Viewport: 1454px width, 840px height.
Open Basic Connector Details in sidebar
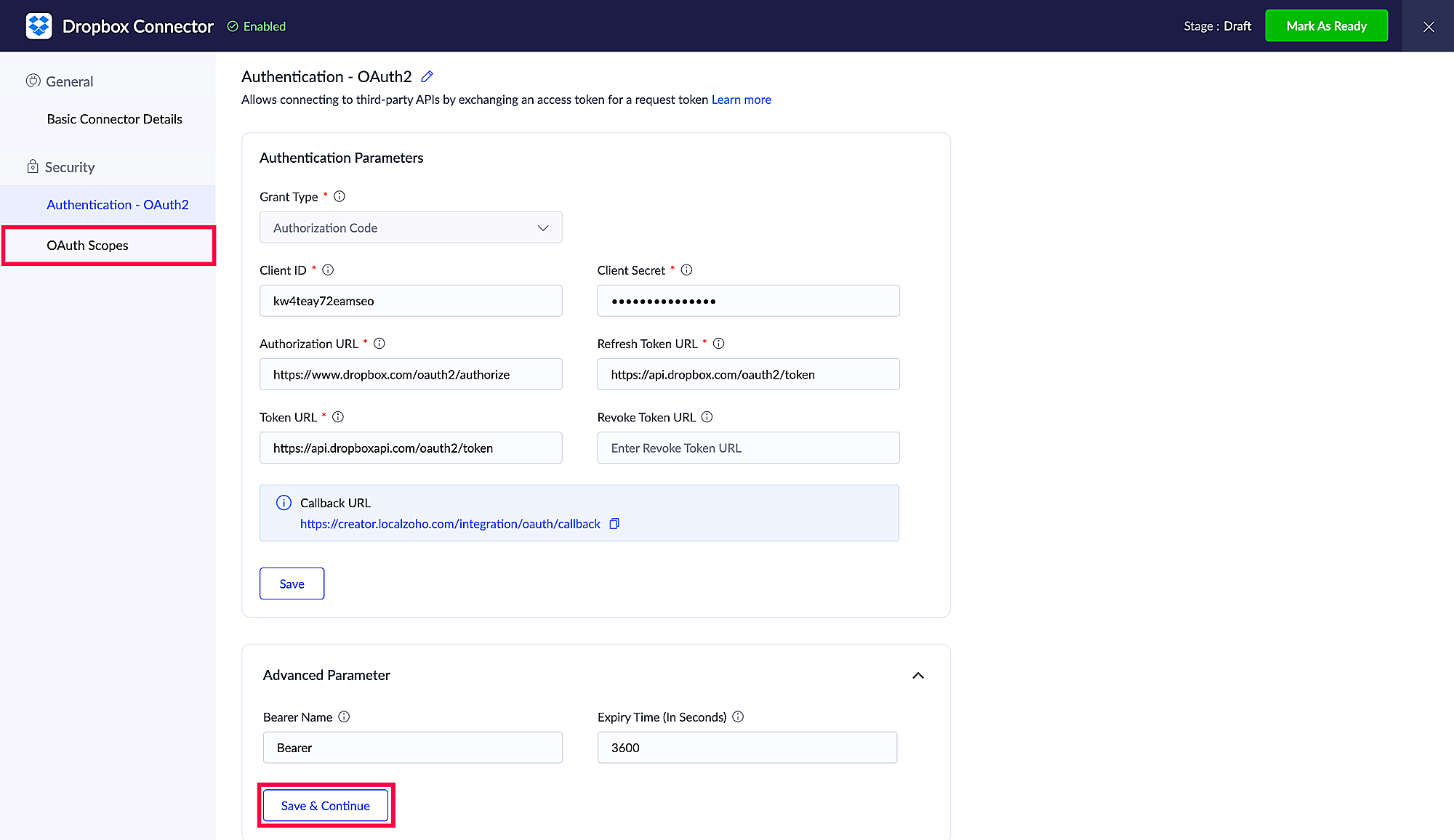click(114, 119)
